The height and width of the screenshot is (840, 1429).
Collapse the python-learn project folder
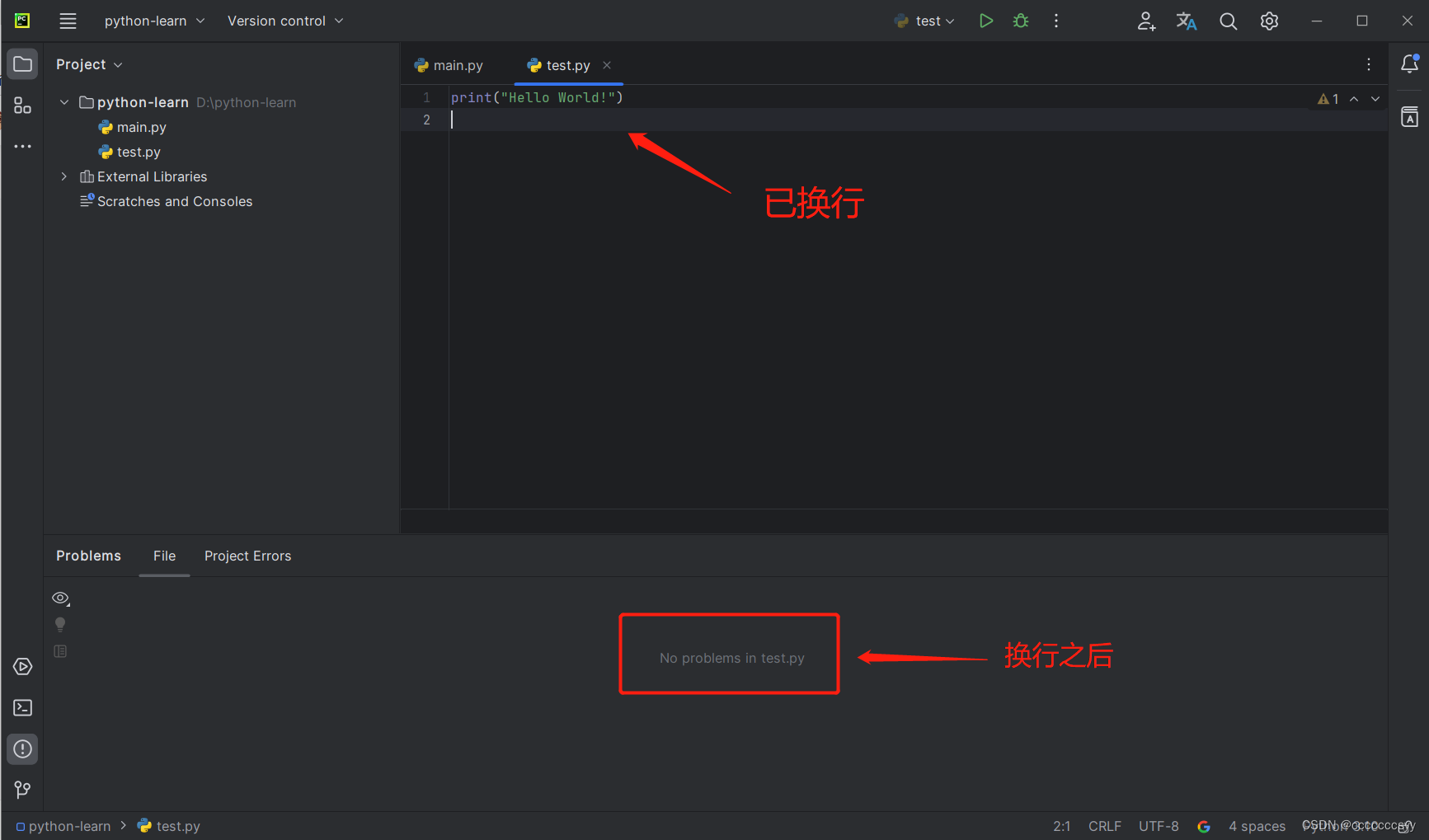click(x=63, y=101)
